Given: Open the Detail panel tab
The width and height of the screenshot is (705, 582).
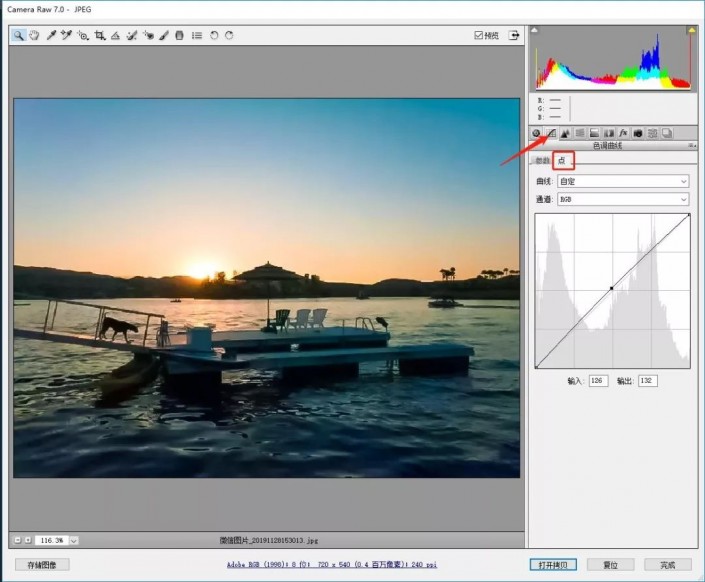Looking at the screenshot, I should tap(565, 133).
